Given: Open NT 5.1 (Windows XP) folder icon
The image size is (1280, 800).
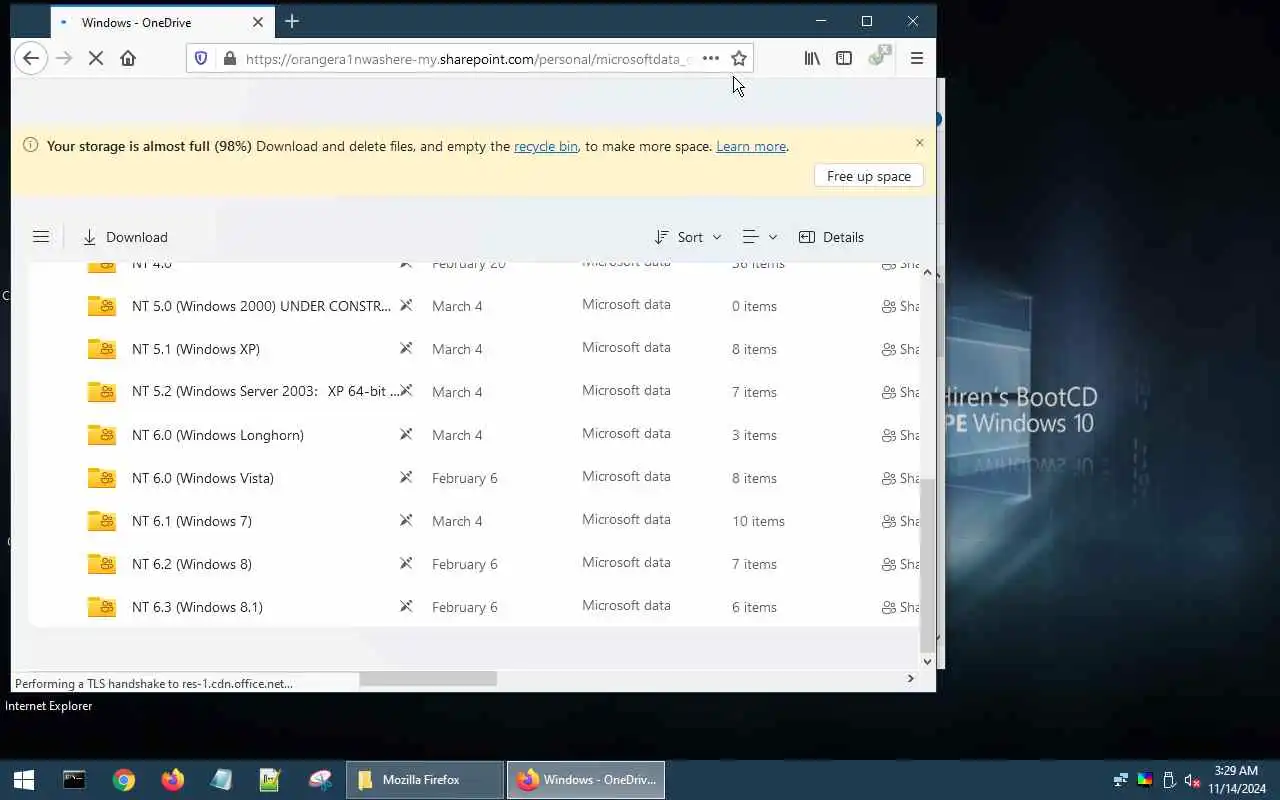Looking at the screenshot, I should tap(101, 349).
